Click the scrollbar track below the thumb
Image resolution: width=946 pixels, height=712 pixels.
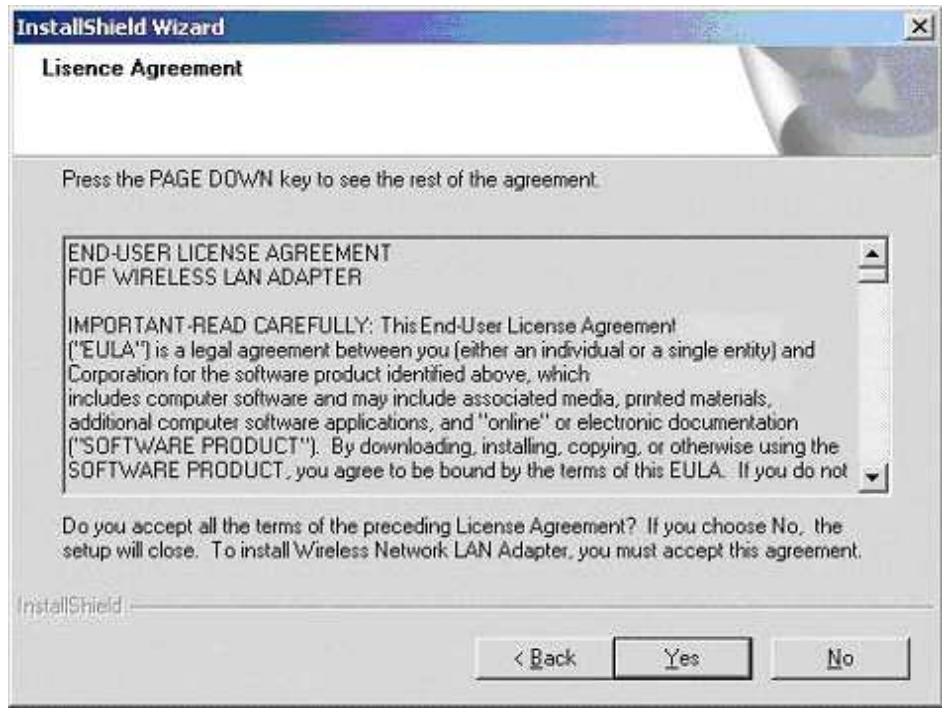[872, 373]
